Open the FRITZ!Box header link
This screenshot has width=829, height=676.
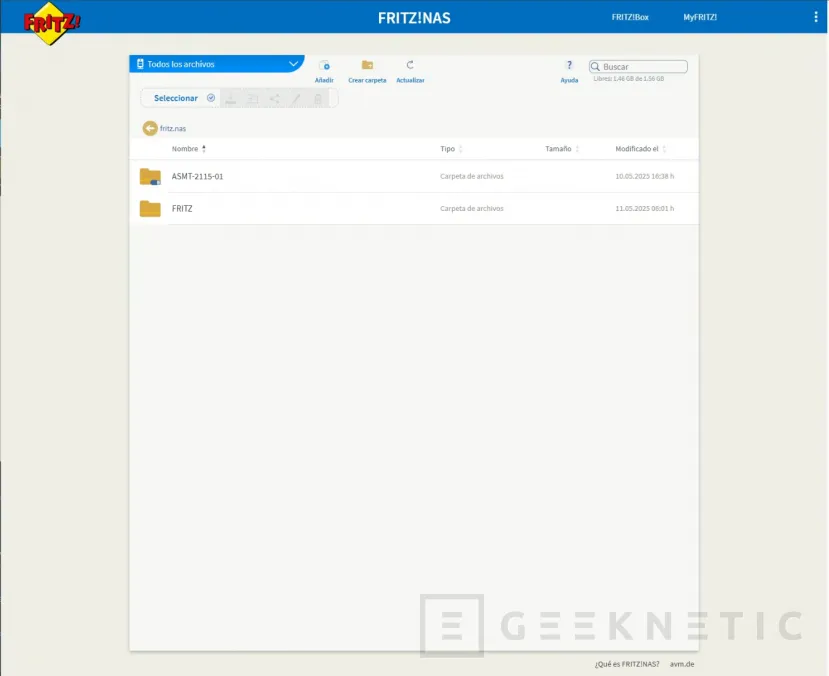click(x=630, y=17)
